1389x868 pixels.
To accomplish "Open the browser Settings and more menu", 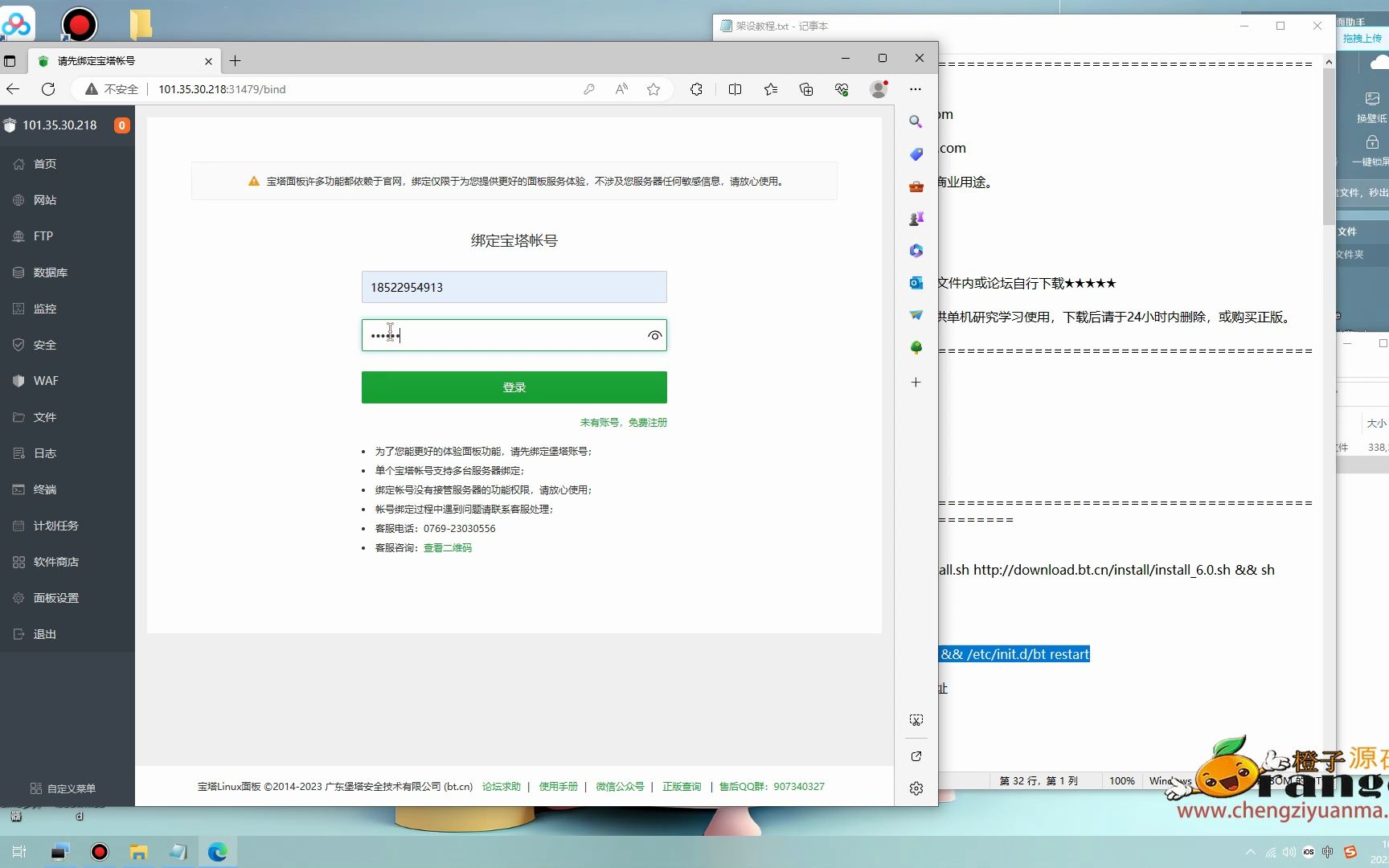I will coord(916,89).
